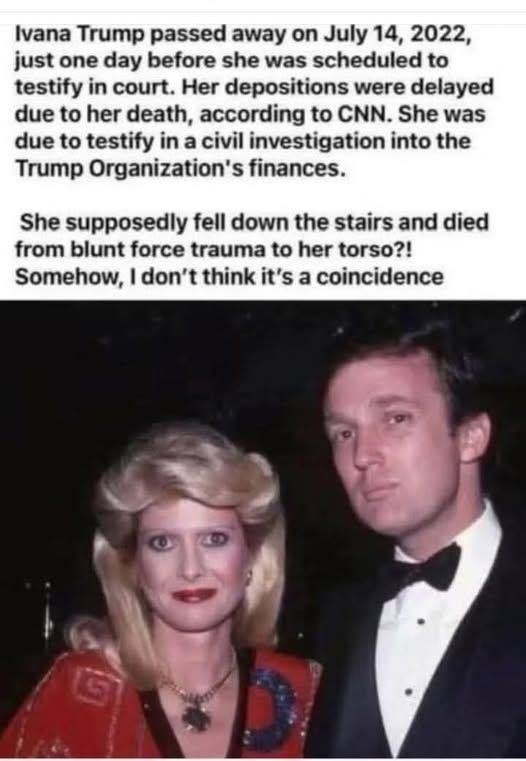Click the woman's earring in the photo
The image size is (526, 761).
click(x=249, y=578)
